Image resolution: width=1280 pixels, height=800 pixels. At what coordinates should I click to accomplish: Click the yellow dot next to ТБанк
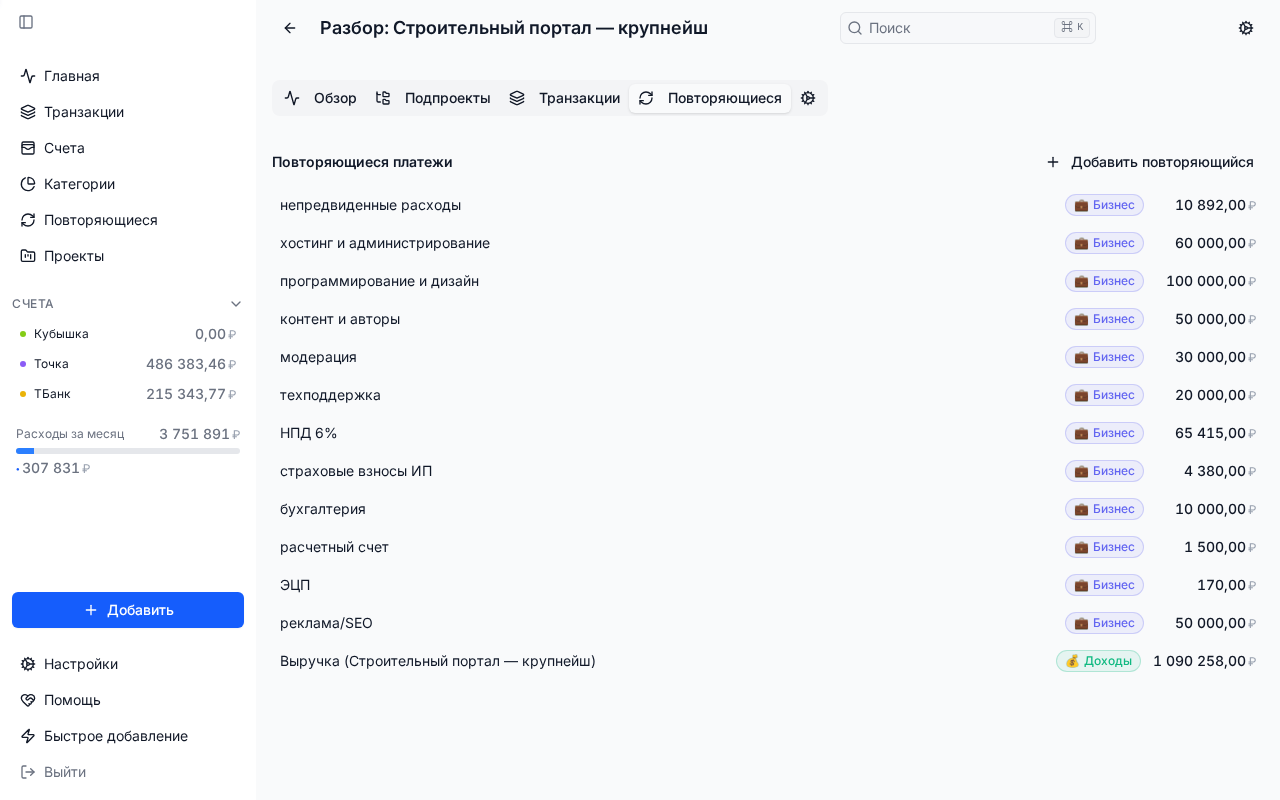coord(23,394)
